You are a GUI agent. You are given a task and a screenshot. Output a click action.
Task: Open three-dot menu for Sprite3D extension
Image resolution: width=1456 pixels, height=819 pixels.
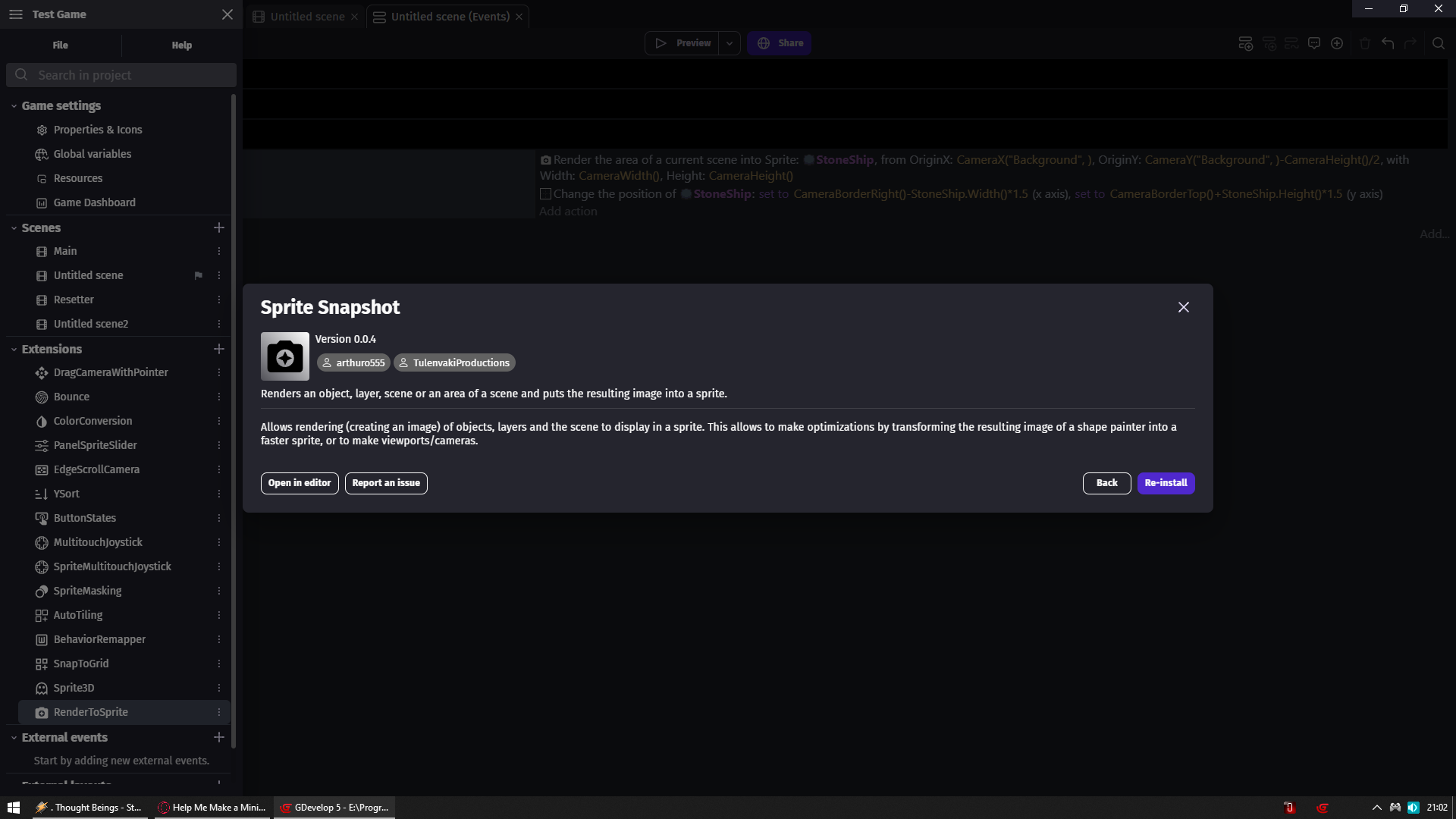click(219, 688)
